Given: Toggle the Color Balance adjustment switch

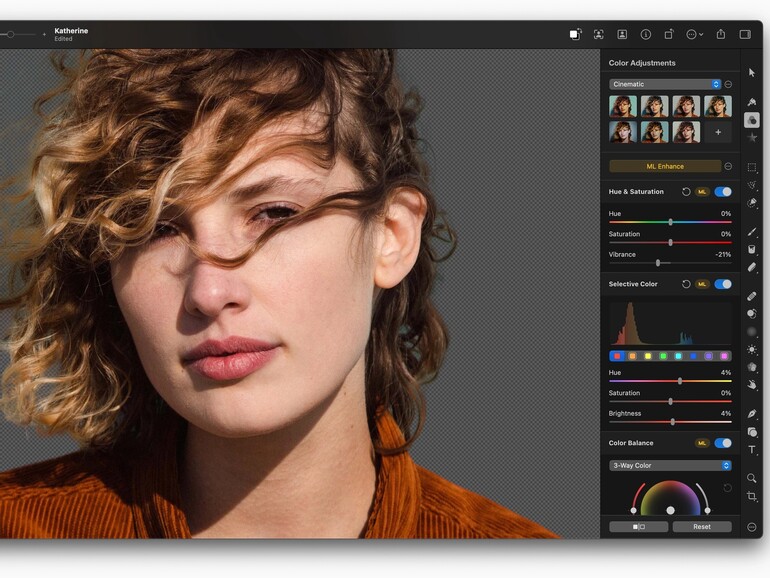Looking at the screenshot, I should (723, 443).
